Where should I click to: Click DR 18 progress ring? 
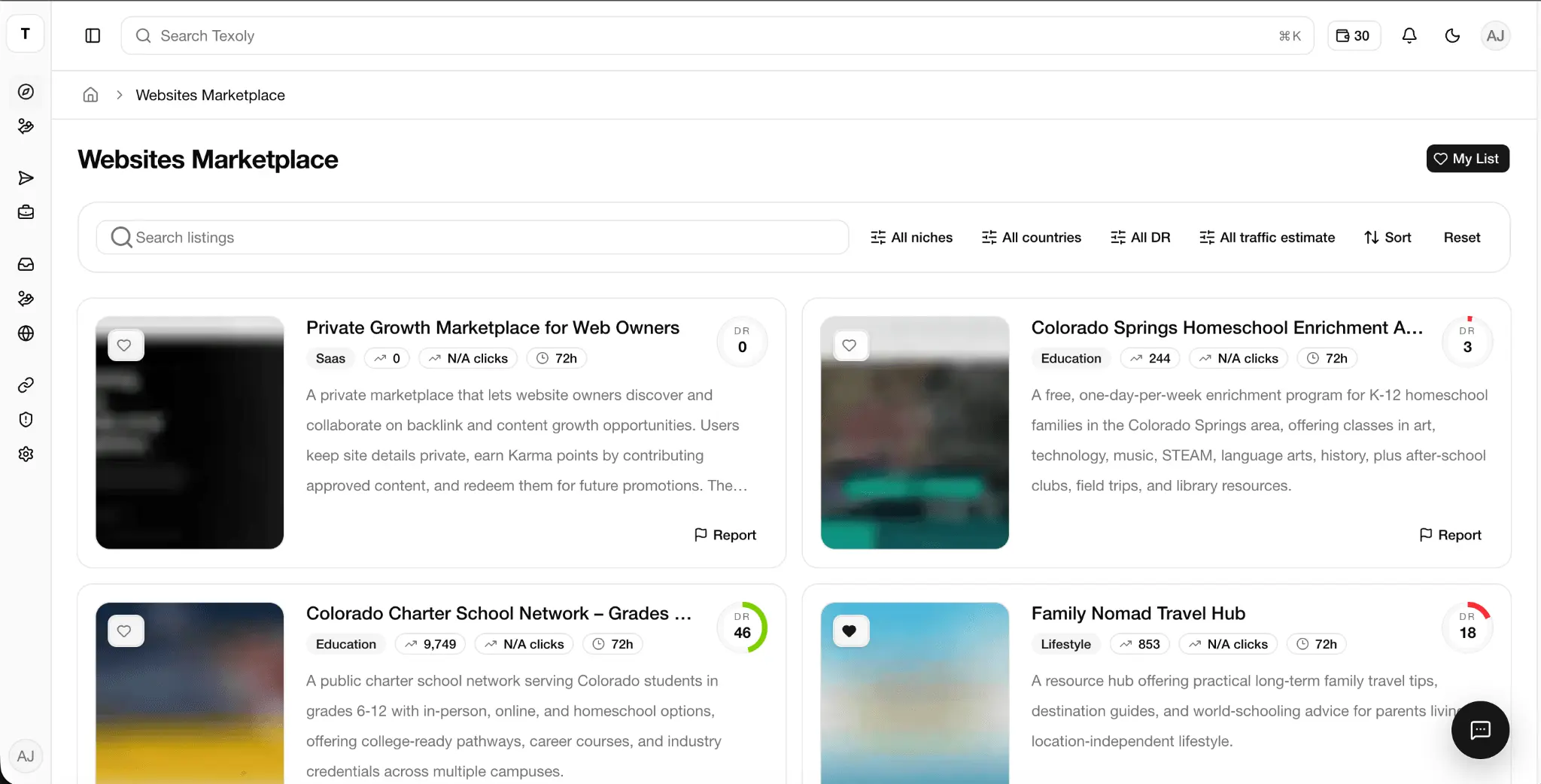pos(1467,628)
